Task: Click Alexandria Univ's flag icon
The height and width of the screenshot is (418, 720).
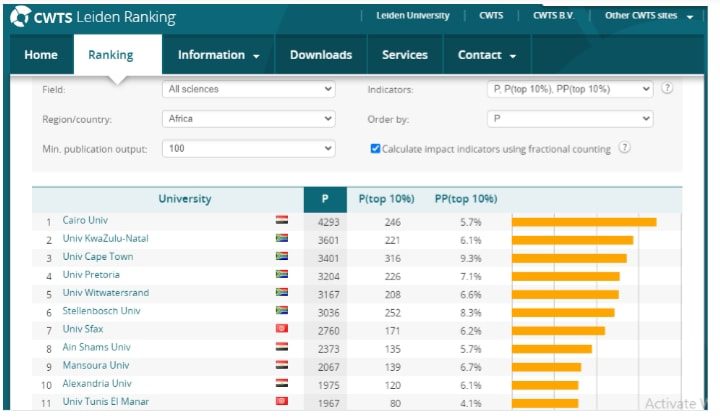Action: pos(282,383)
